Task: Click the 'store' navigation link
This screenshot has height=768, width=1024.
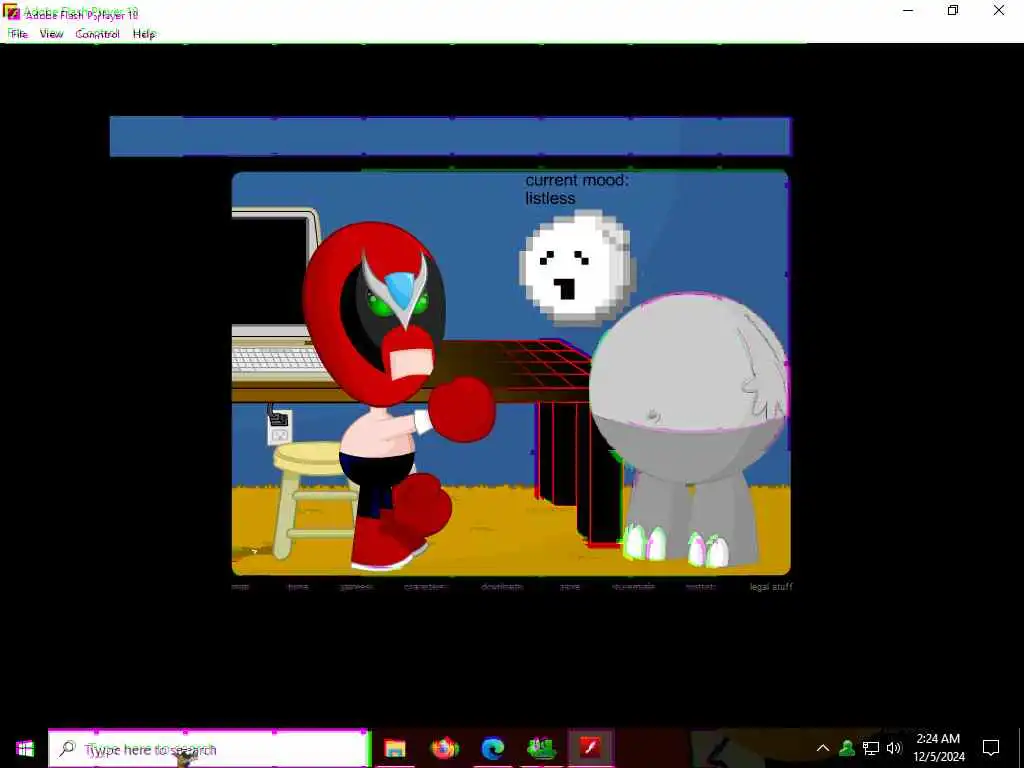Action: pyautogui.click(x=569, y=587)
